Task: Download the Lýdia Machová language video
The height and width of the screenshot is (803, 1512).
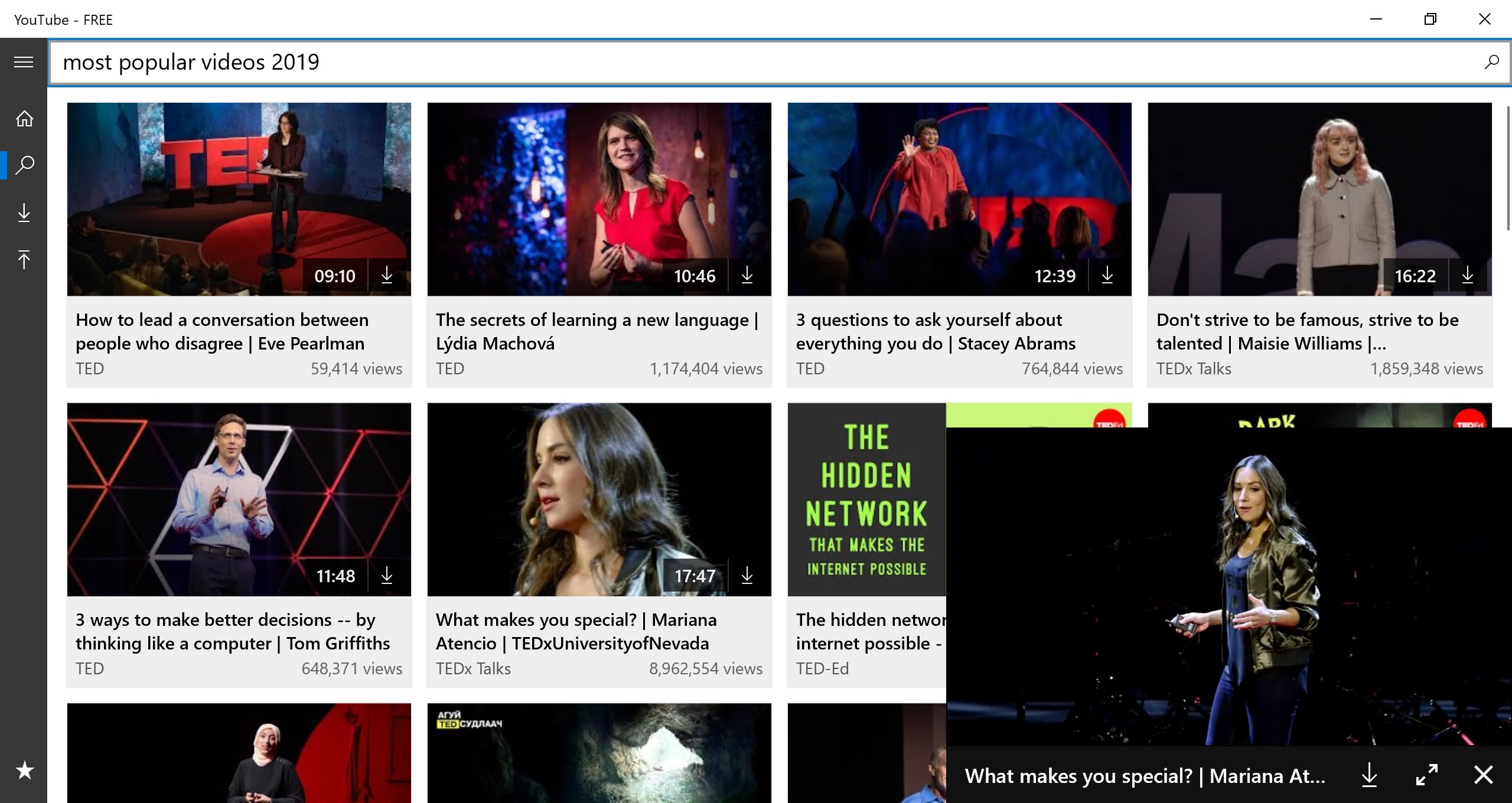Action: click(x=747, y=275)
